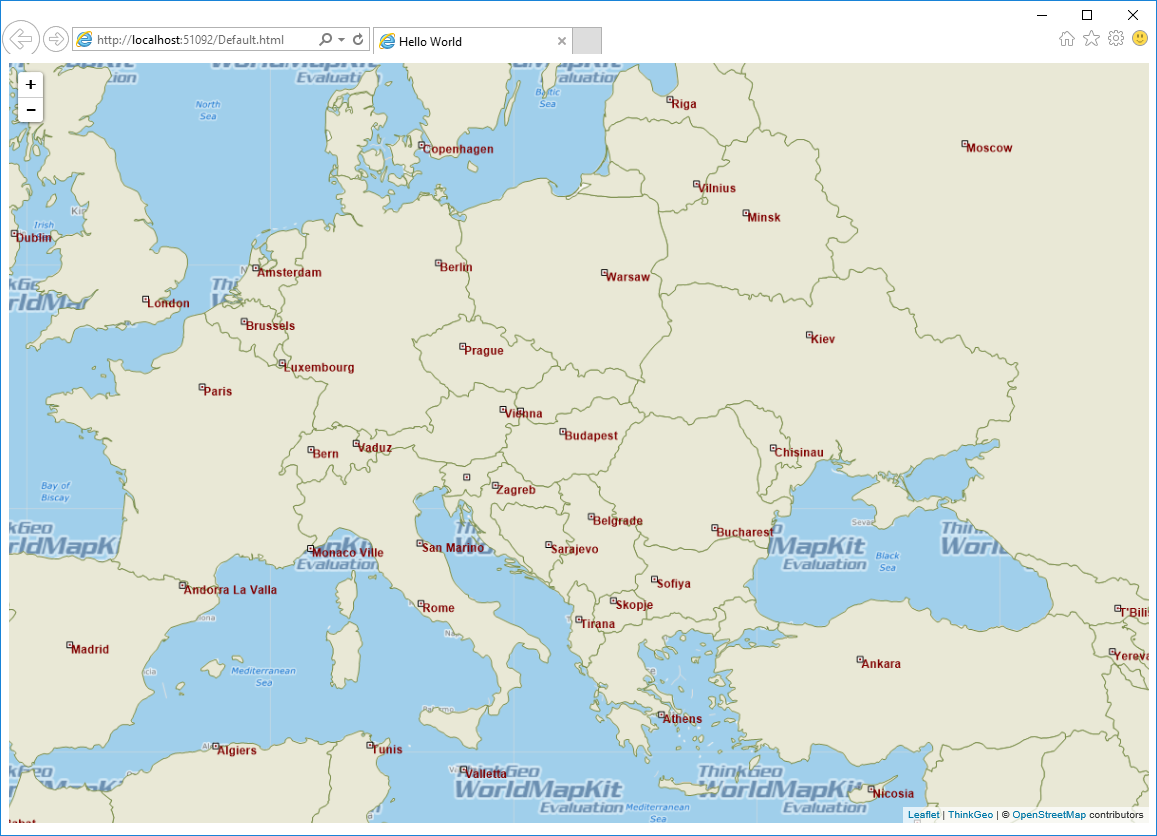Click the Refresh page icon
This screenshot has height=836, width=1157.
click(358, 40)
